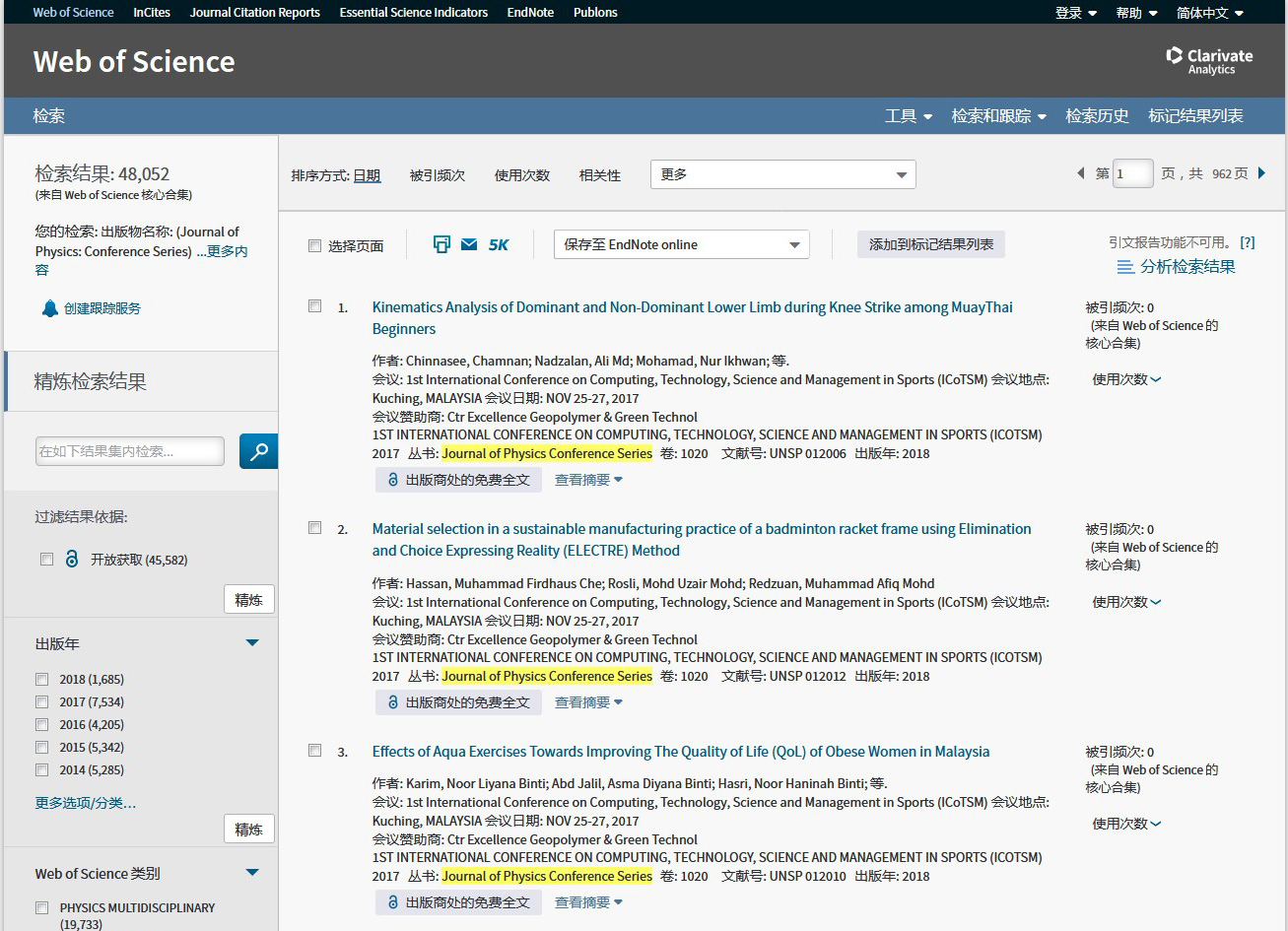
Task: Sort results by 被引频次
Action: pos(438,175)
